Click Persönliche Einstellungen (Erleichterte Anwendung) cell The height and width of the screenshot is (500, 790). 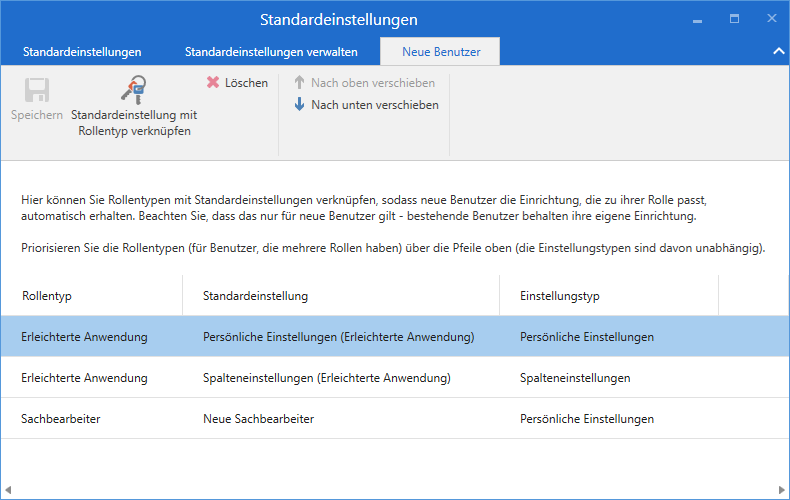coord(339,337)
